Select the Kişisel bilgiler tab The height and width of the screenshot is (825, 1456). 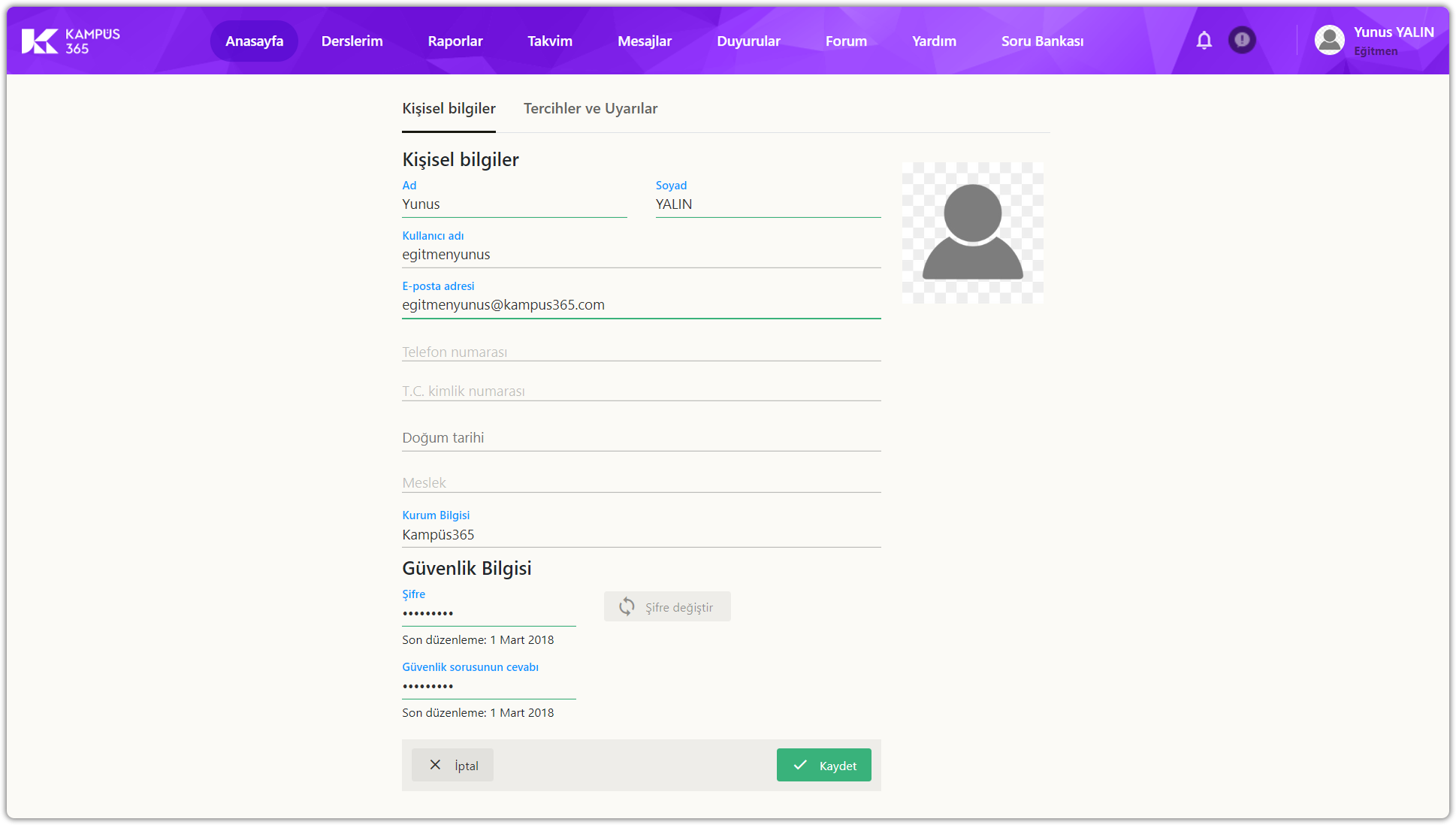pos(449,109)
